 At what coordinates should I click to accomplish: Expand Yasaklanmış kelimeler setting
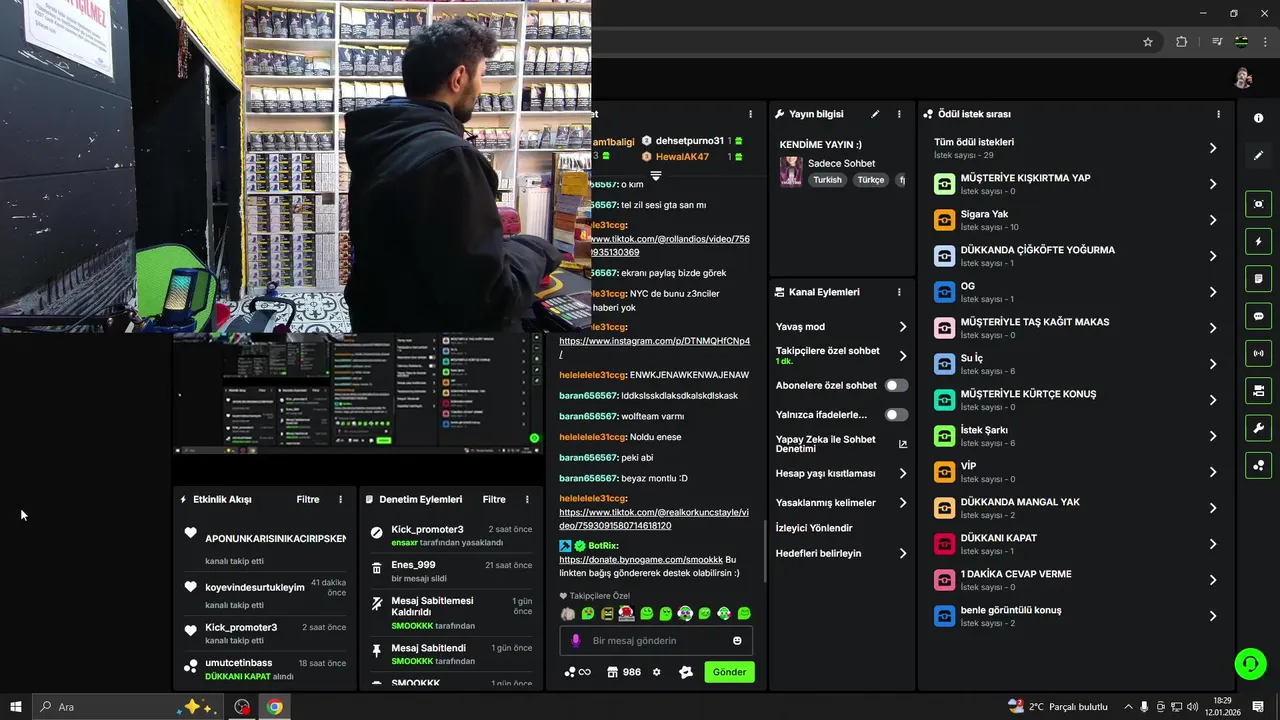tap(841, 502)
